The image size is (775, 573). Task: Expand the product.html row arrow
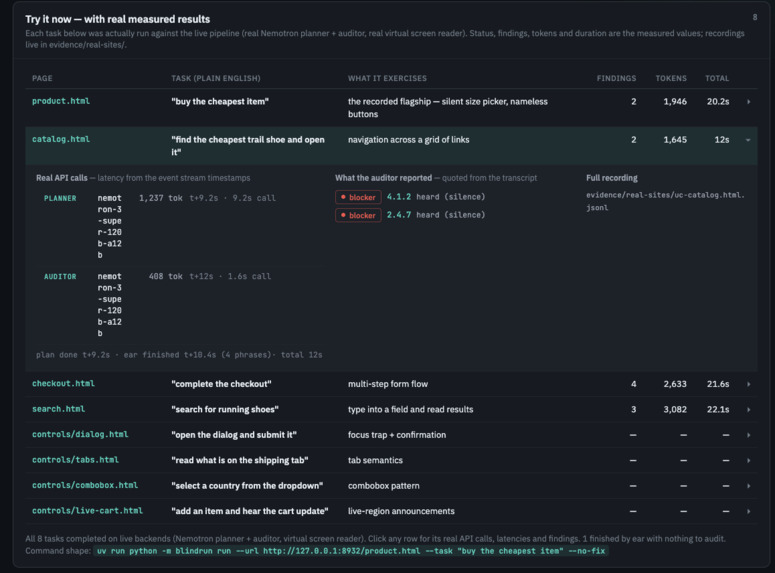click(x=748, y=102)
